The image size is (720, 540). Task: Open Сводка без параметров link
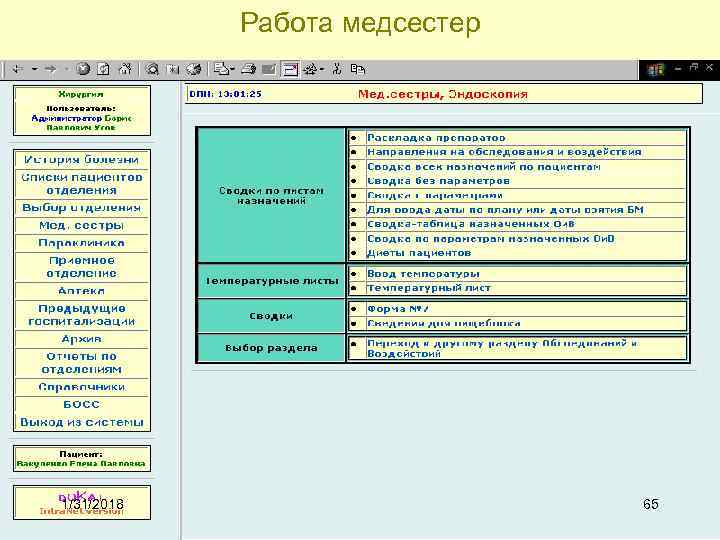click(x=438, y=181)
